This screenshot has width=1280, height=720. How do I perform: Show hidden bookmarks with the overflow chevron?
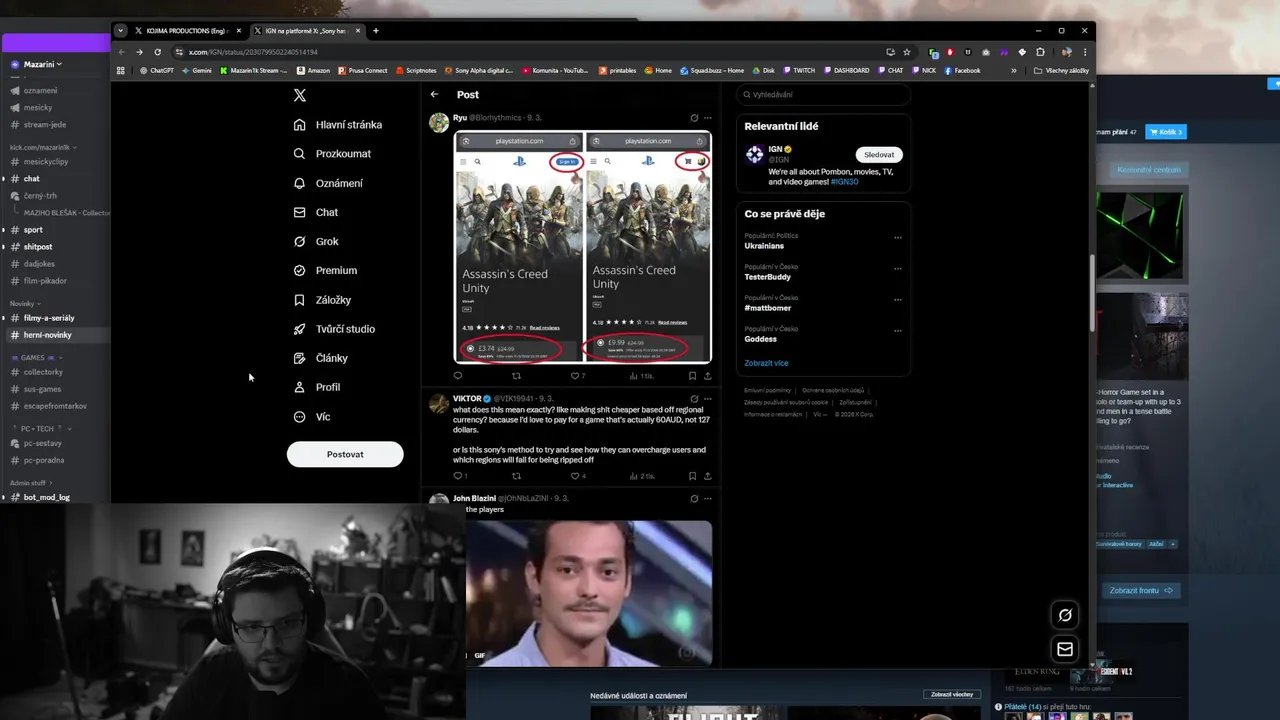pyautogui.click(x=1014, y=71)
